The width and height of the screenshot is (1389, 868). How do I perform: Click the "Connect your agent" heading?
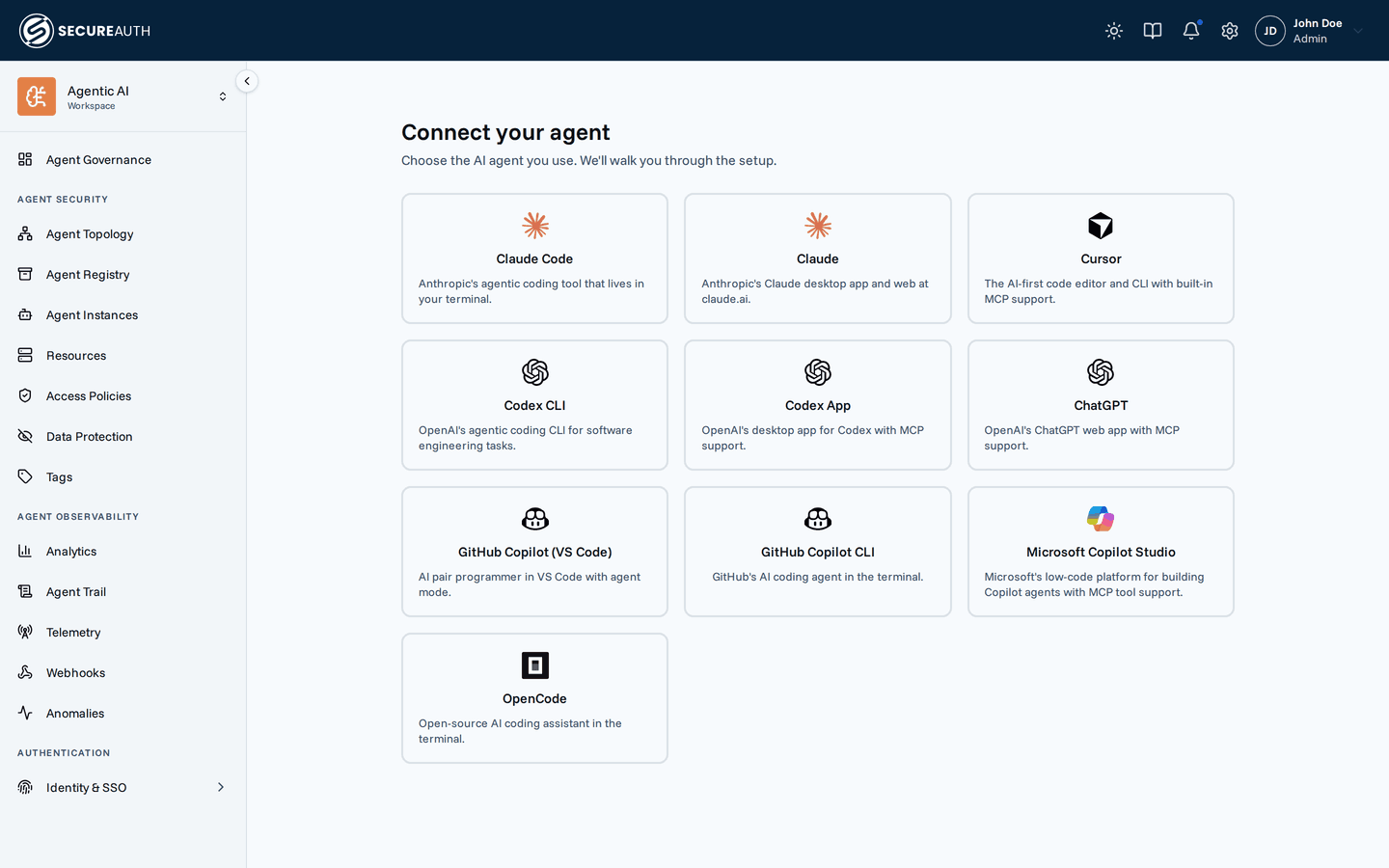505,132
